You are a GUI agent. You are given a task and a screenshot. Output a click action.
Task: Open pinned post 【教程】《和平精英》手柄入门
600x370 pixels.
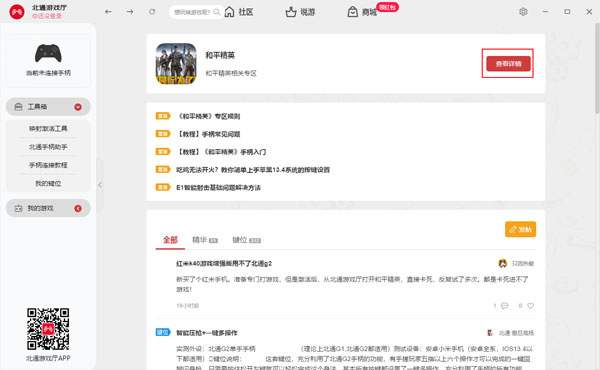point(221,152)
